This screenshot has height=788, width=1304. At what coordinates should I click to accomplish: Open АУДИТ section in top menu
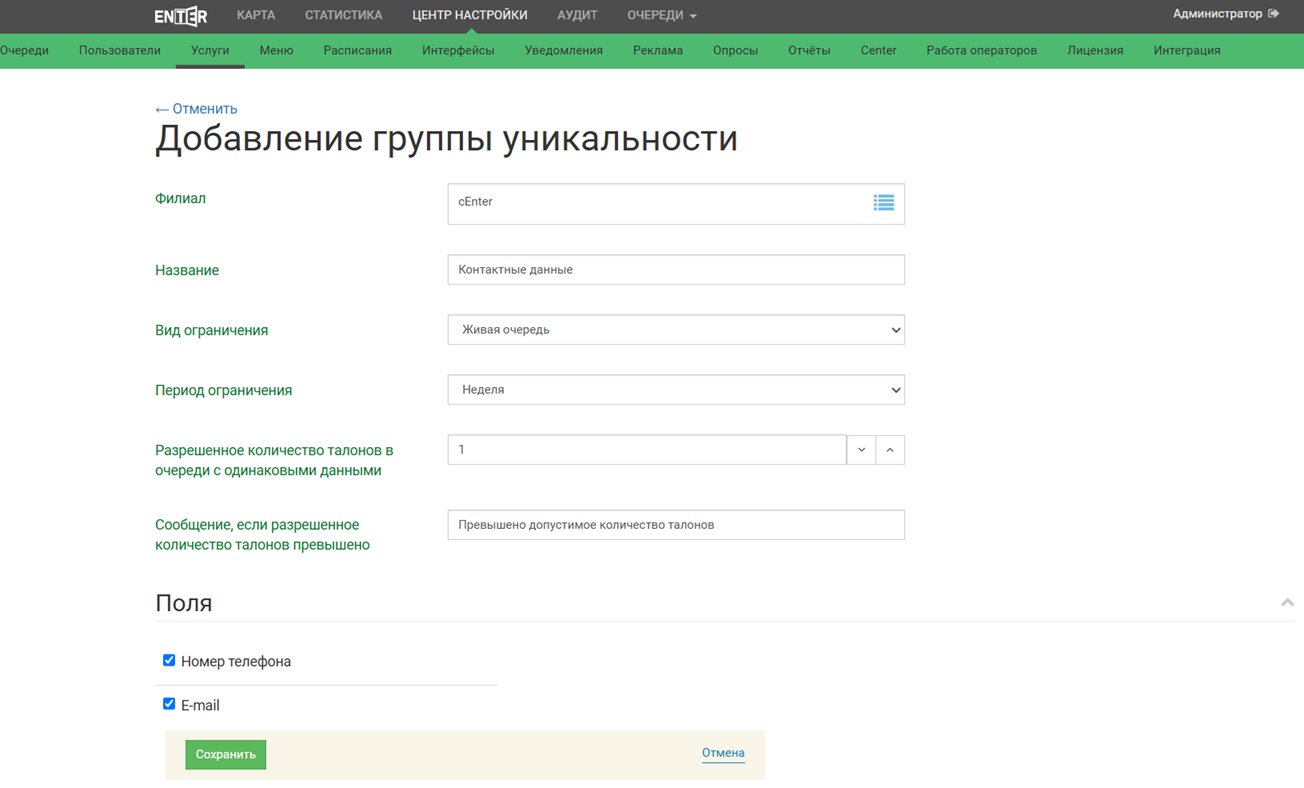click(x=577, y=15)
